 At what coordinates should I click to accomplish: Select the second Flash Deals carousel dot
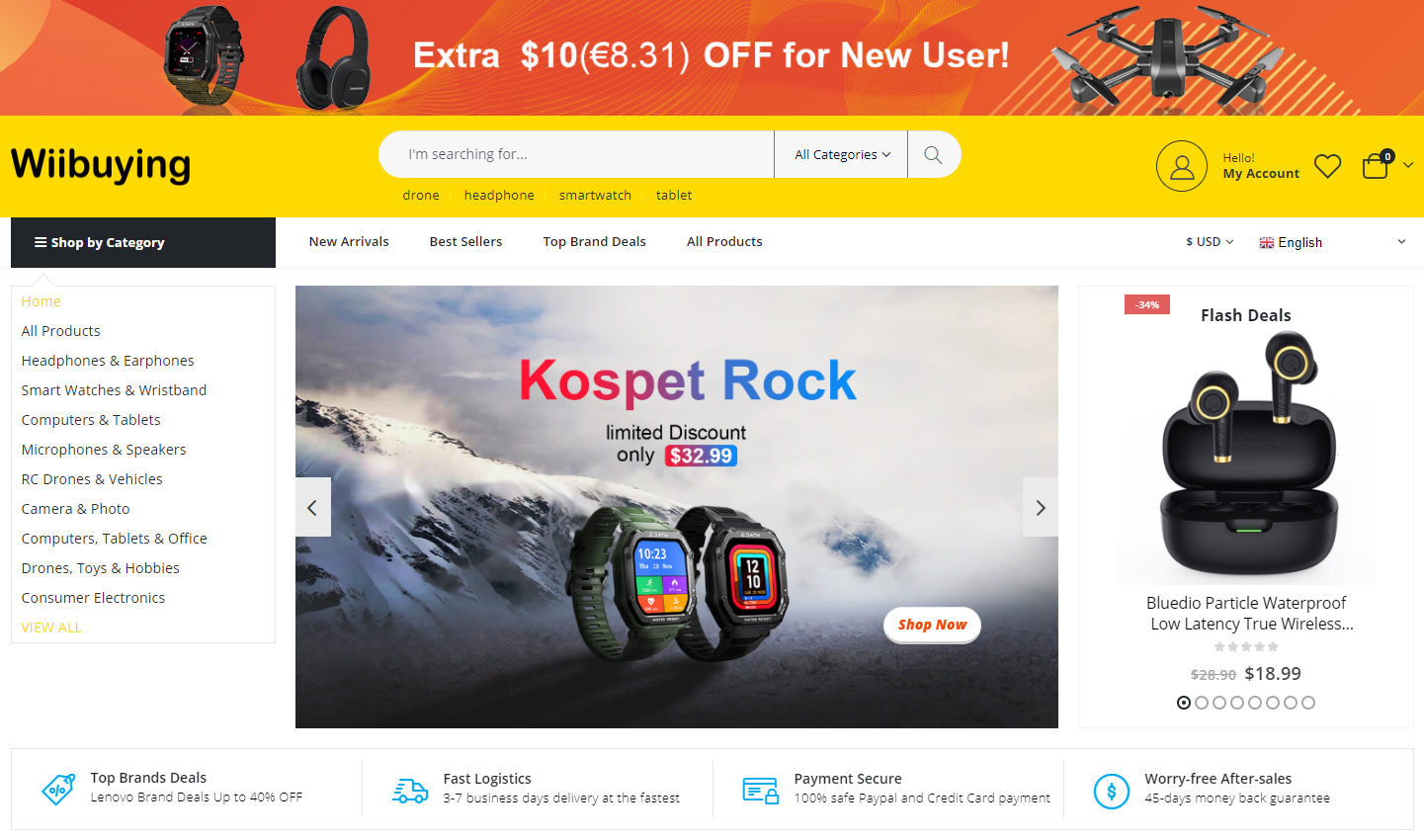(x=1202, y=703)
